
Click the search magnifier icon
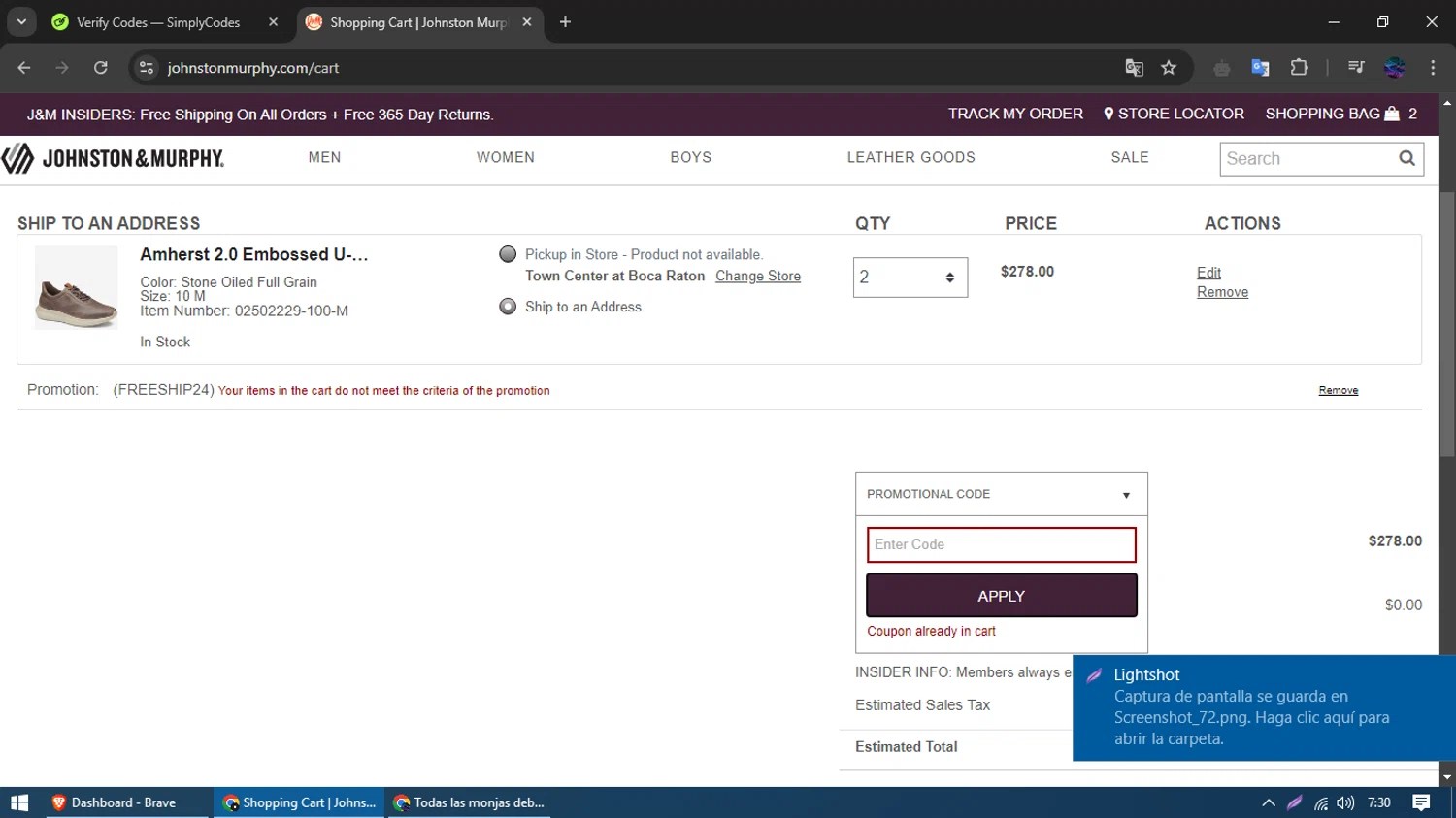click(1406, 159)
